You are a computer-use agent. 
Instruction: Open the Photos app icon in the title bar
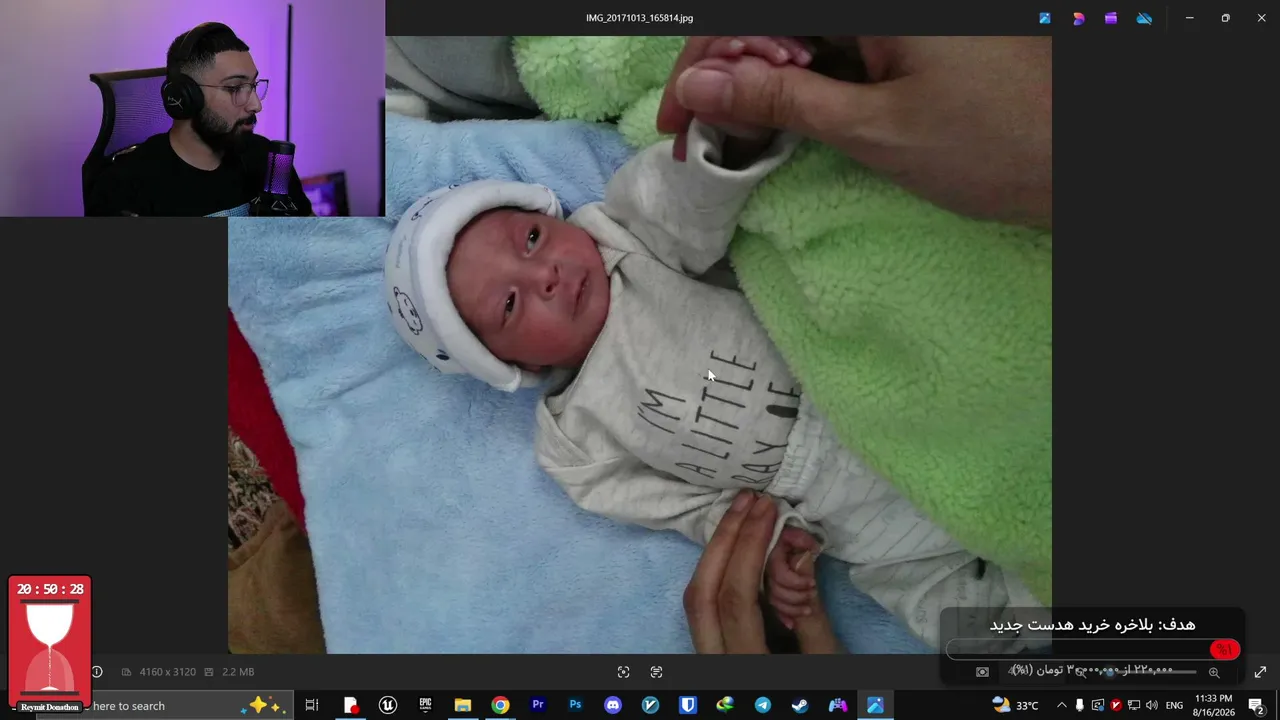point(1045,18)
